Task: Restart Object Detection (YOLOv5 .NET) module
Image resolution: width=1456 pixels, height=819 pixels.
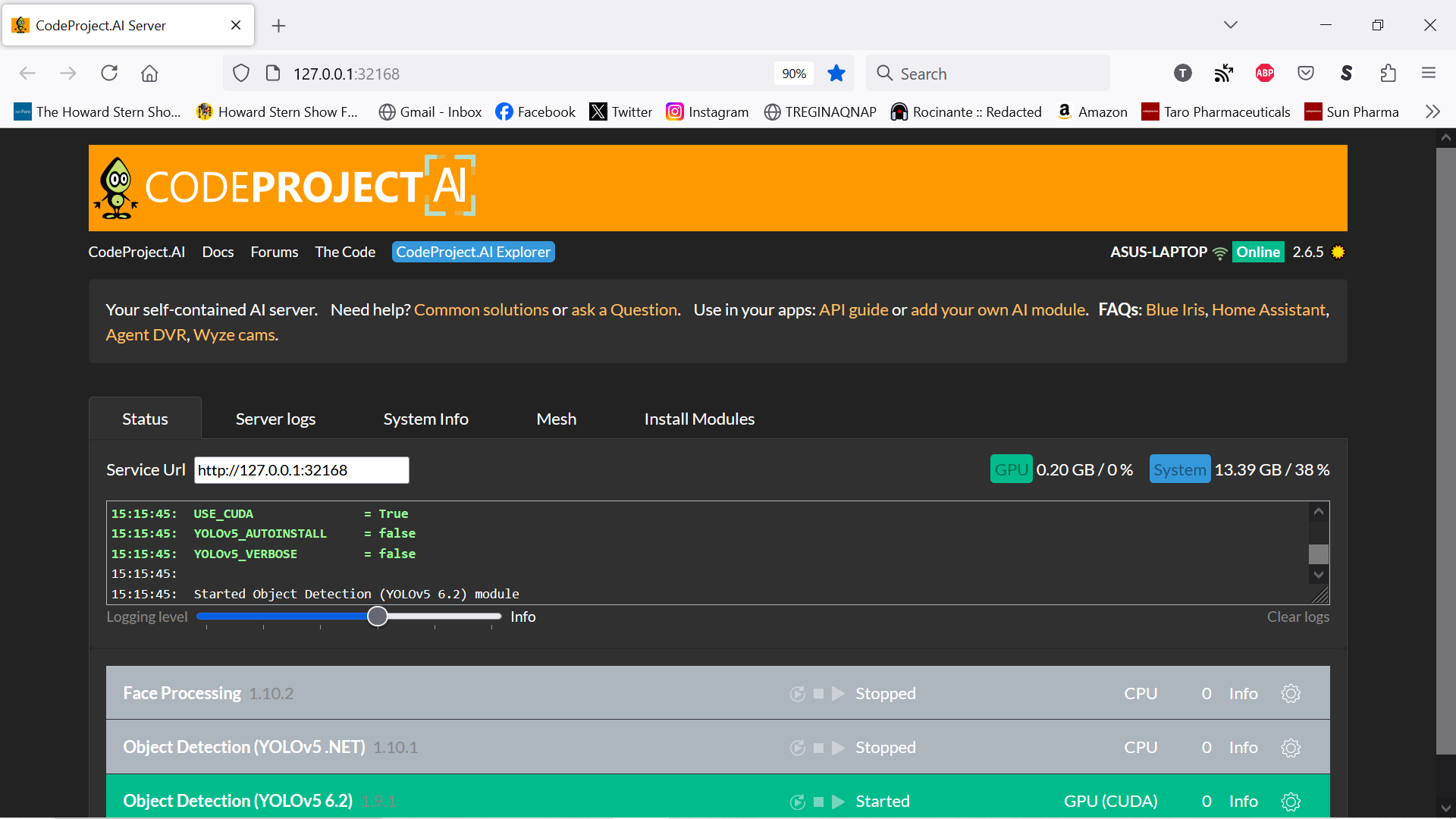Action: click(798, 748)
